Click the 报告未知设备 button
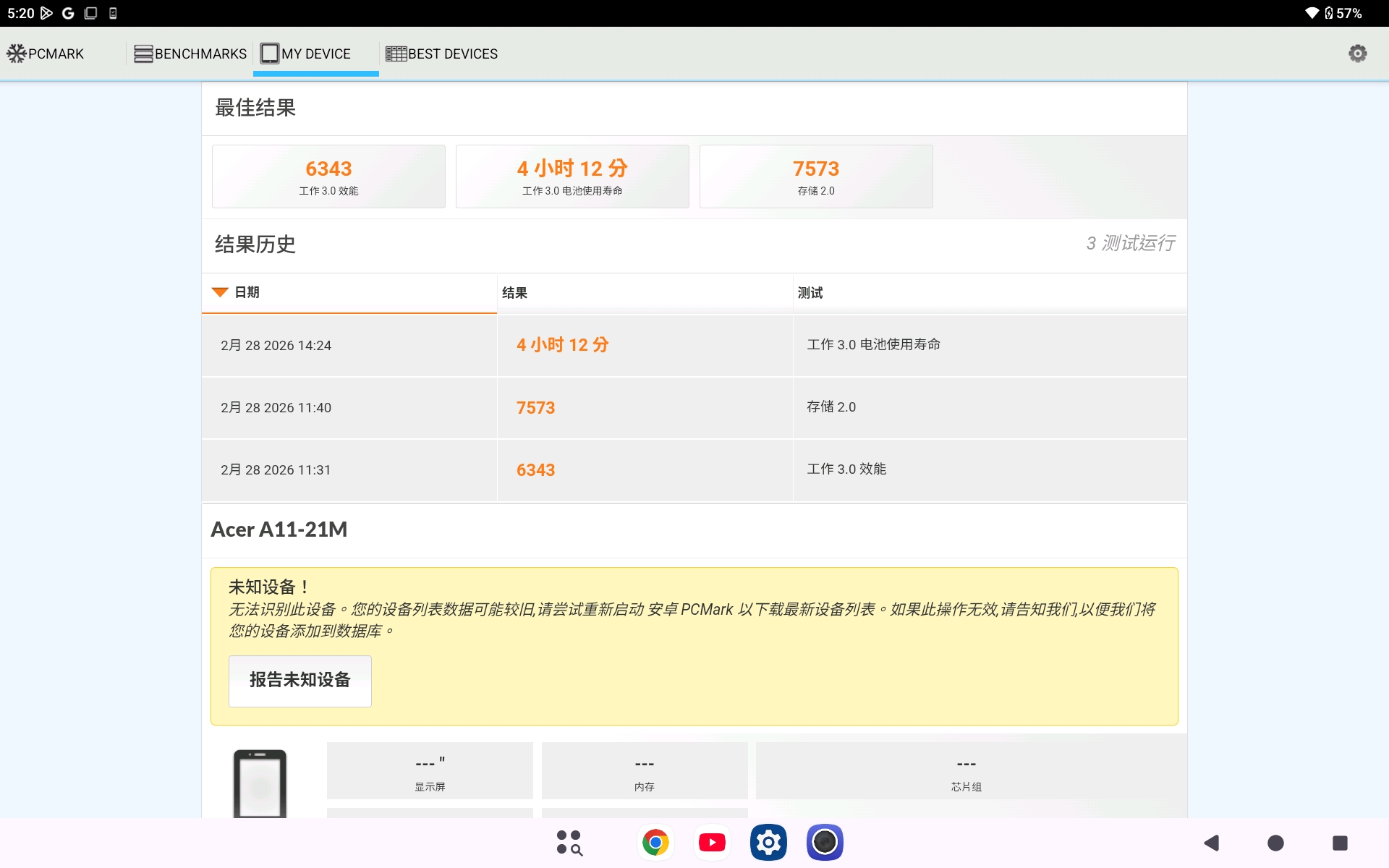Screen dimensions: 1389x868 pyautogui.click(x=300, y=681)
